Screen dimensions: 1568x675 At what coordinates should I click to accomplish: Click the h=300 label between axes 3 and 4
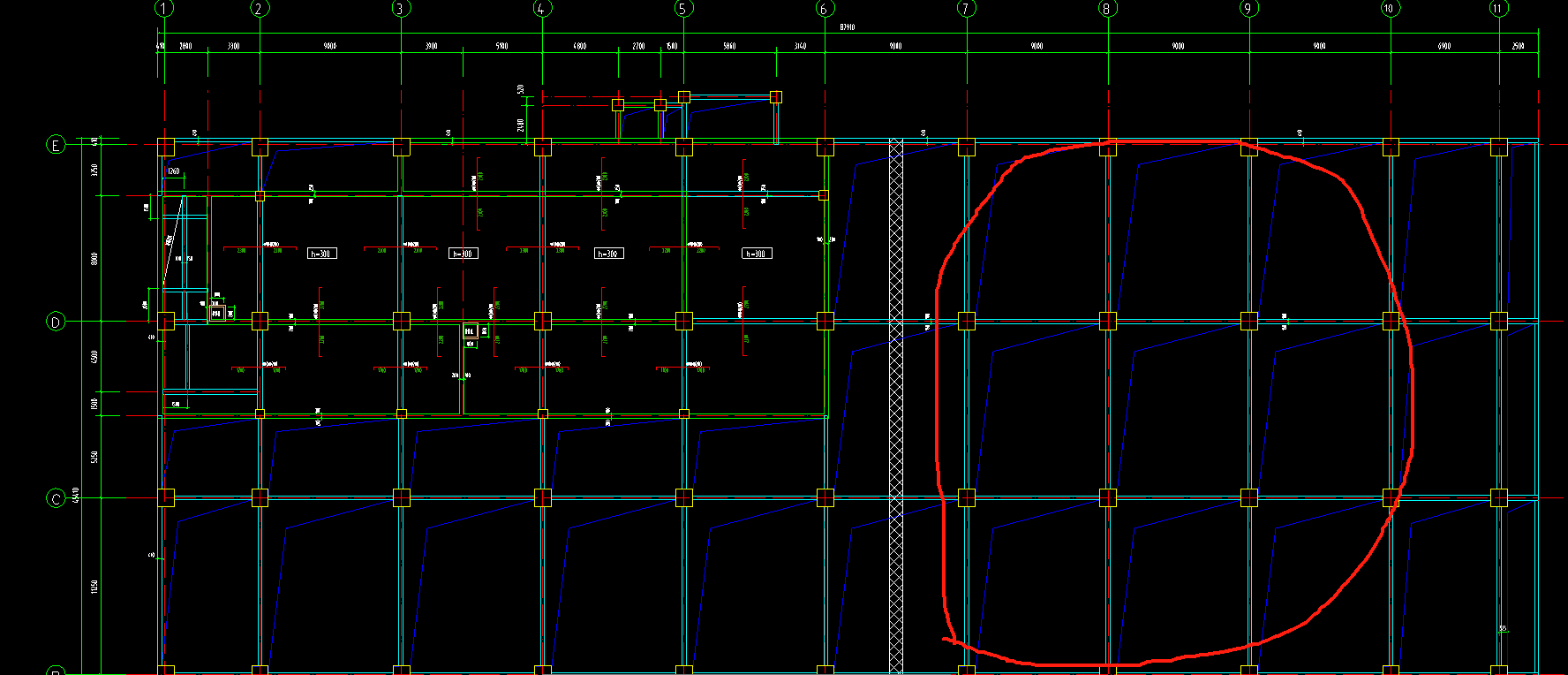click(463, 254)
